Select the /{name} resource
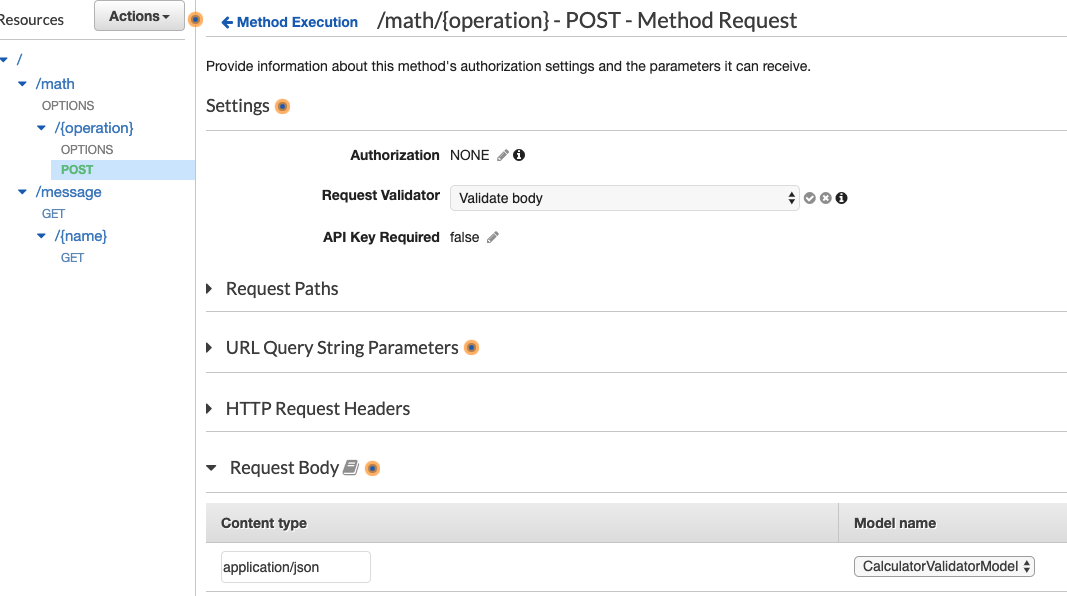Screen dimensions: 1067x596 tap(81, 236)
